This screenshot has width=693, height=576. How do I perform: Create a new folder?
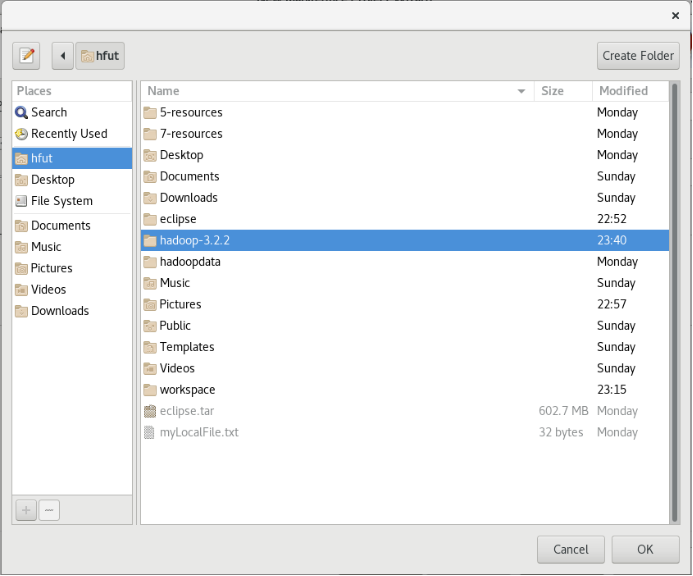point(638,56)
